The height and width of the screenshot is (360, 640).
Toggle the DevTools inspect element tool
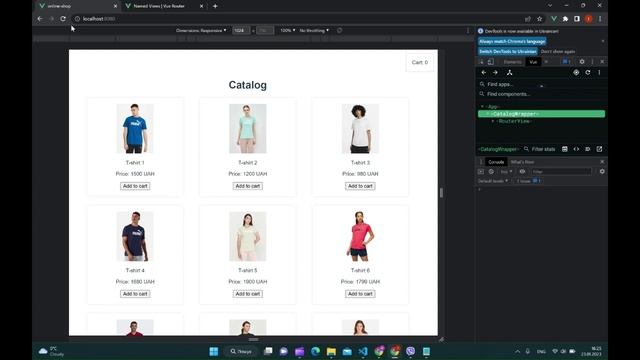pyautogui.click(x=482, y=62)
